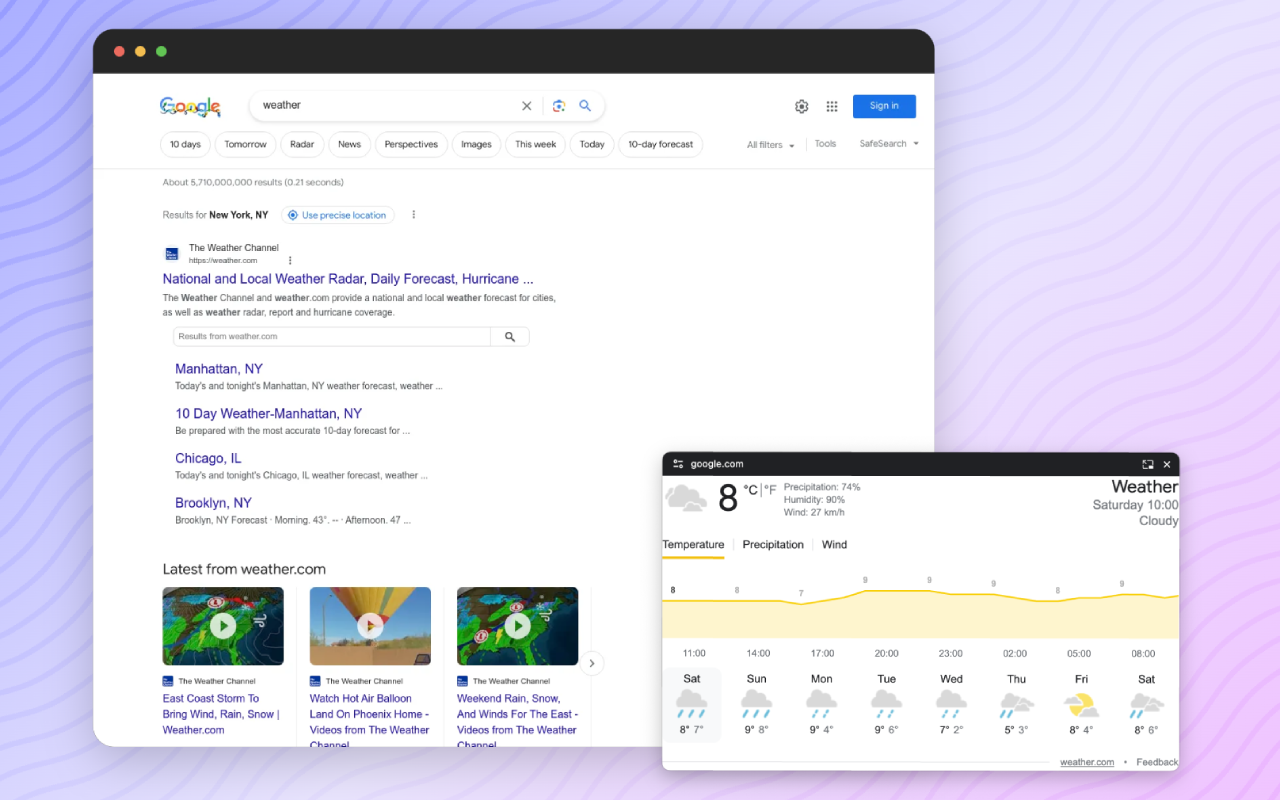Click the green maximize dot of the browser window

[161, 51]
